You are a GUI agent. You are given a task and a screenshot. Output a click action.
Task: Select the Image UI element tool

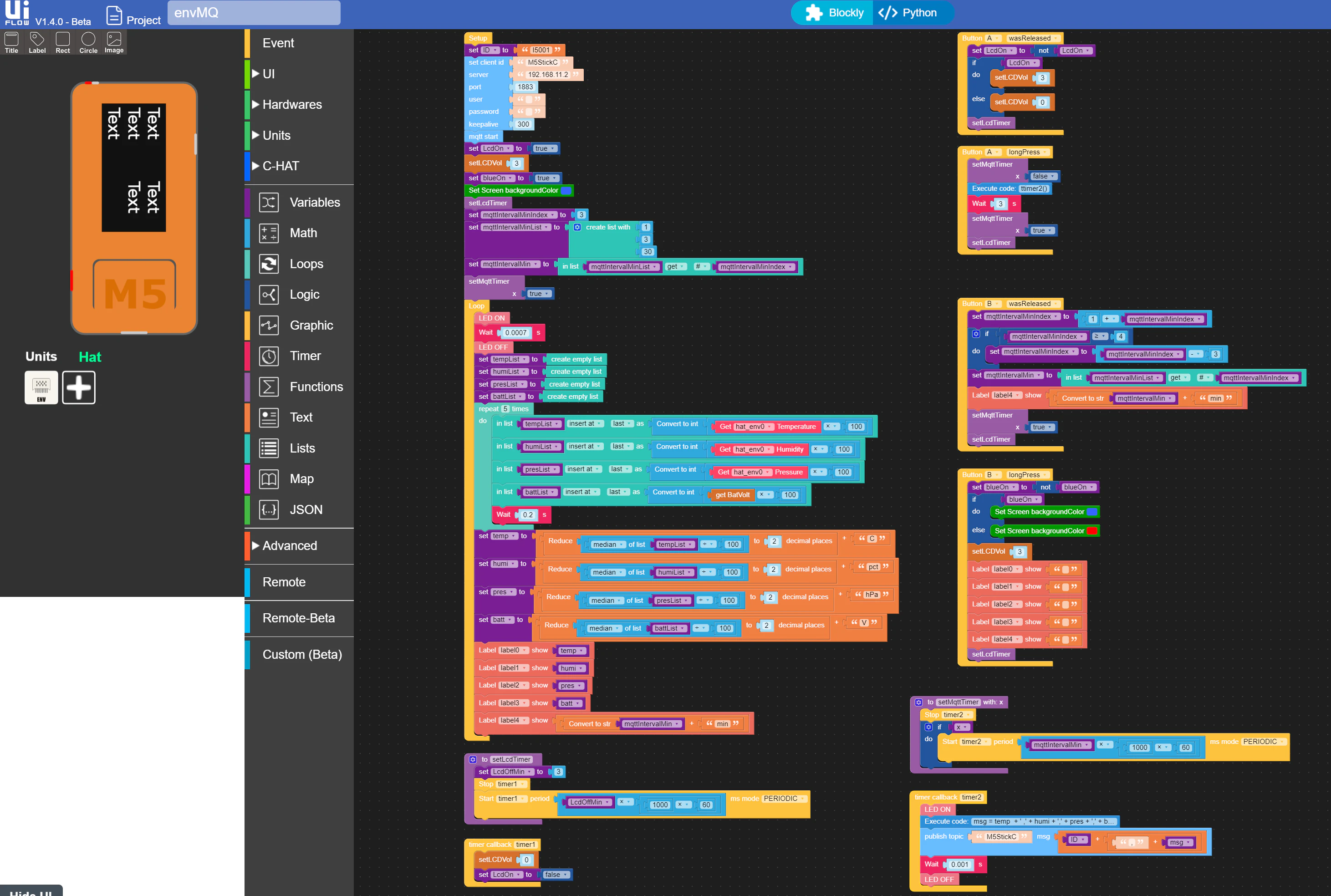coord(114,43)
